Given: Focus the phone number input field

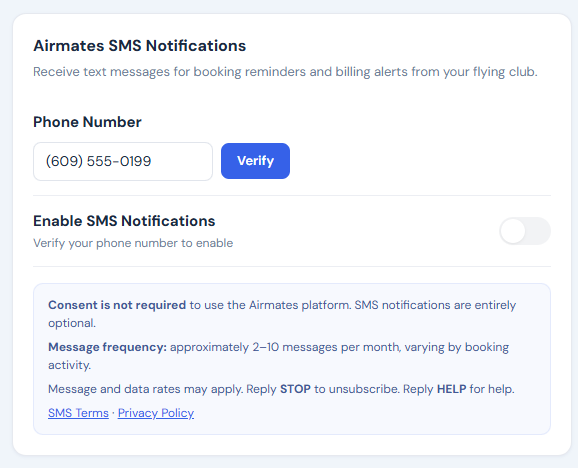Looking at the screenshot, I should (x=123, y=161).
